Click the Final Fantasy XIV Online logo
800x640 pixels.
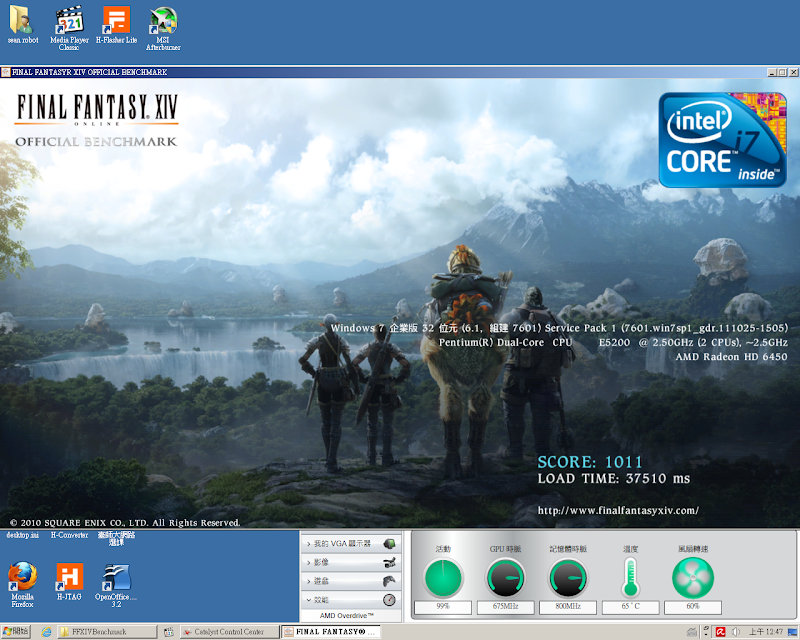tap(97, 109)
